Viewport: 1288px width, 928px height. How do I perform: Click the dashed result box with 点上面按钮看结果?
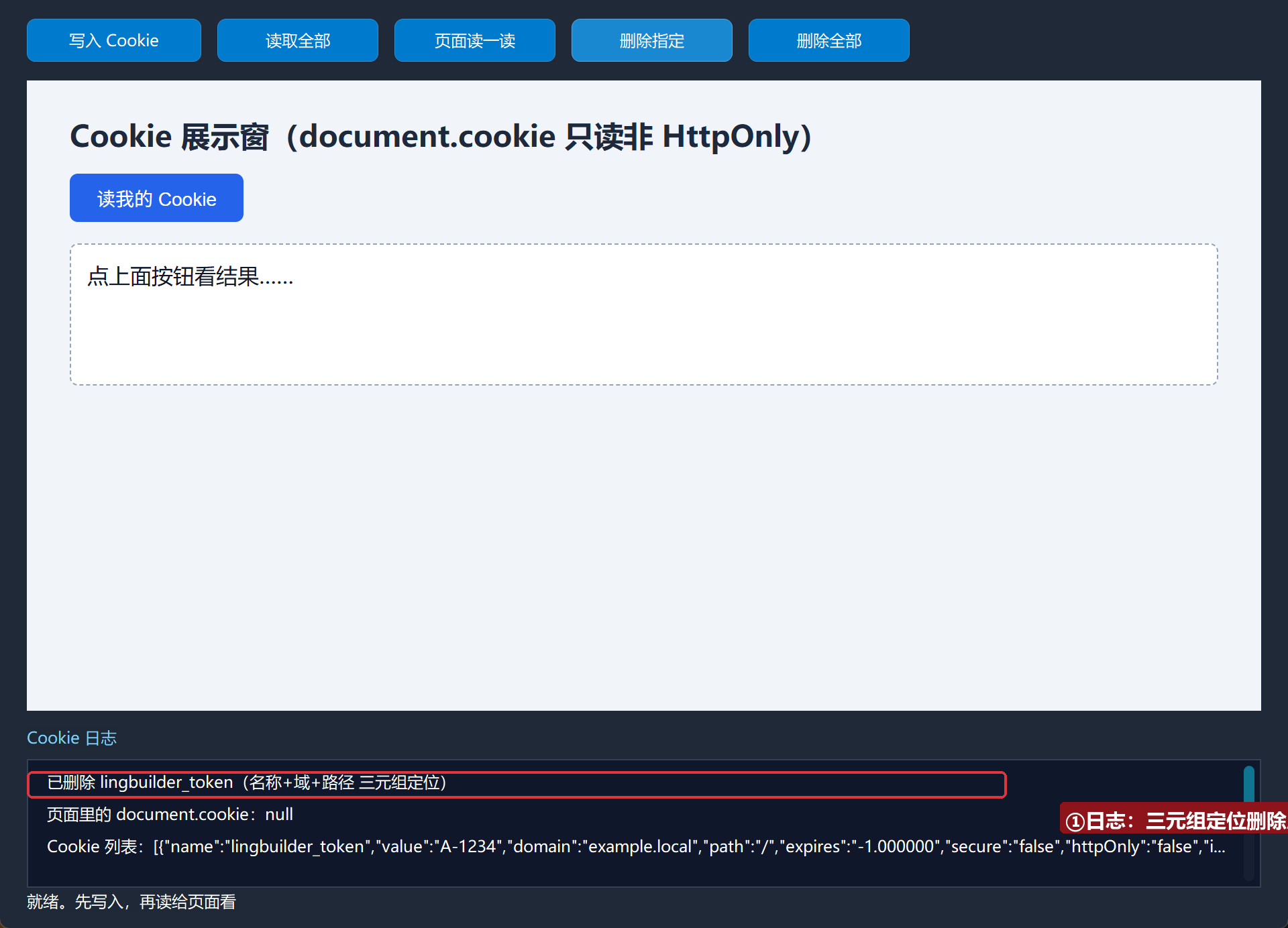point(644,314)
